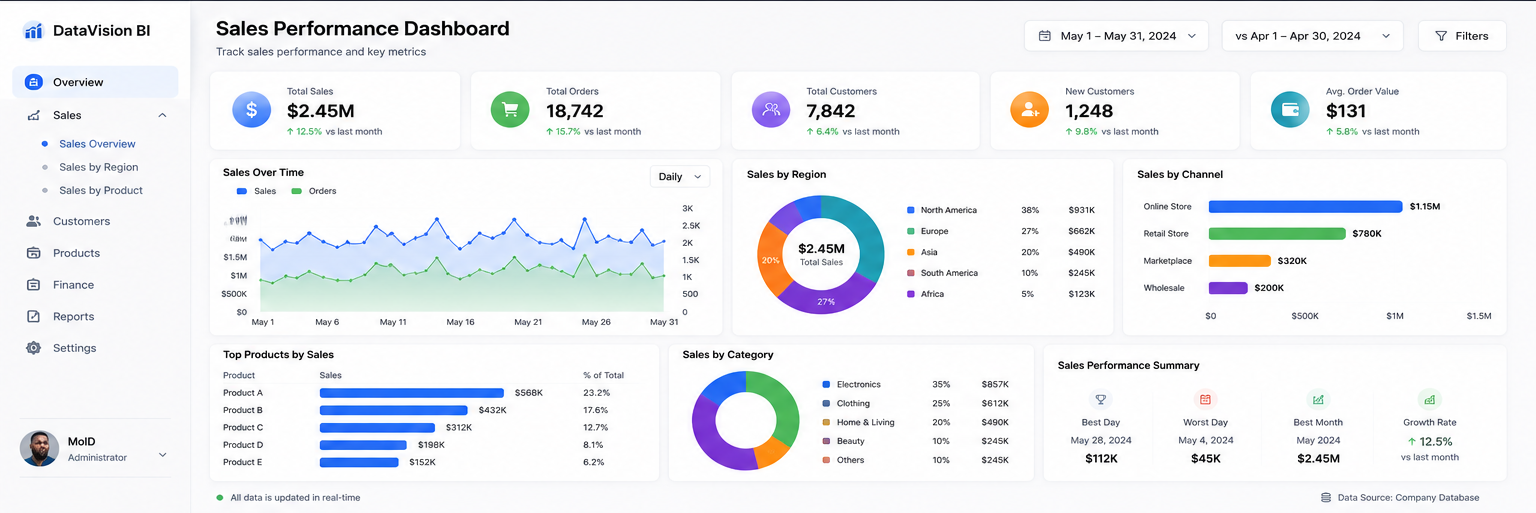Click the Electronics color swatch in category legend
Image resolution: width=1536 pixels, height=513 pixels.
point(826,384)
